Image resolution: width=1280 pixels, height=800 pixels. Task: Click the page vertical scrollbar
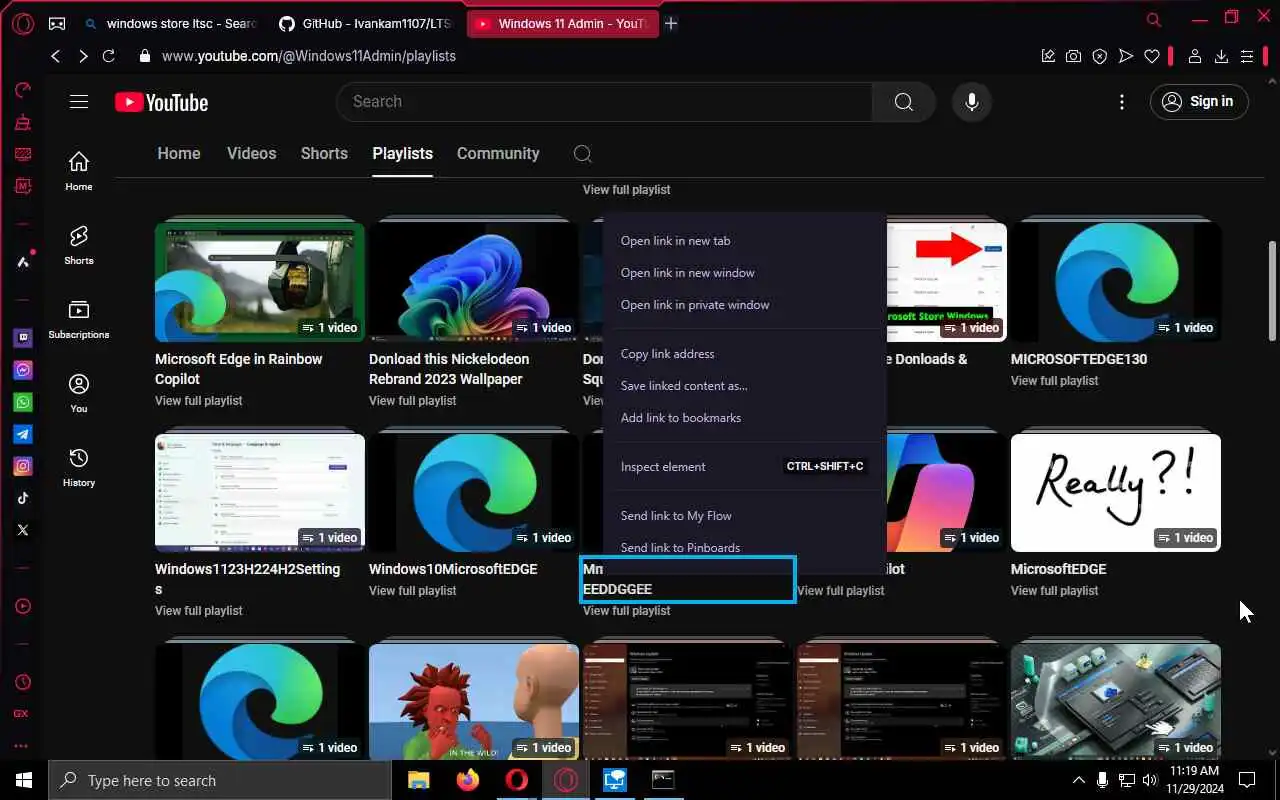coord(1273,290)
